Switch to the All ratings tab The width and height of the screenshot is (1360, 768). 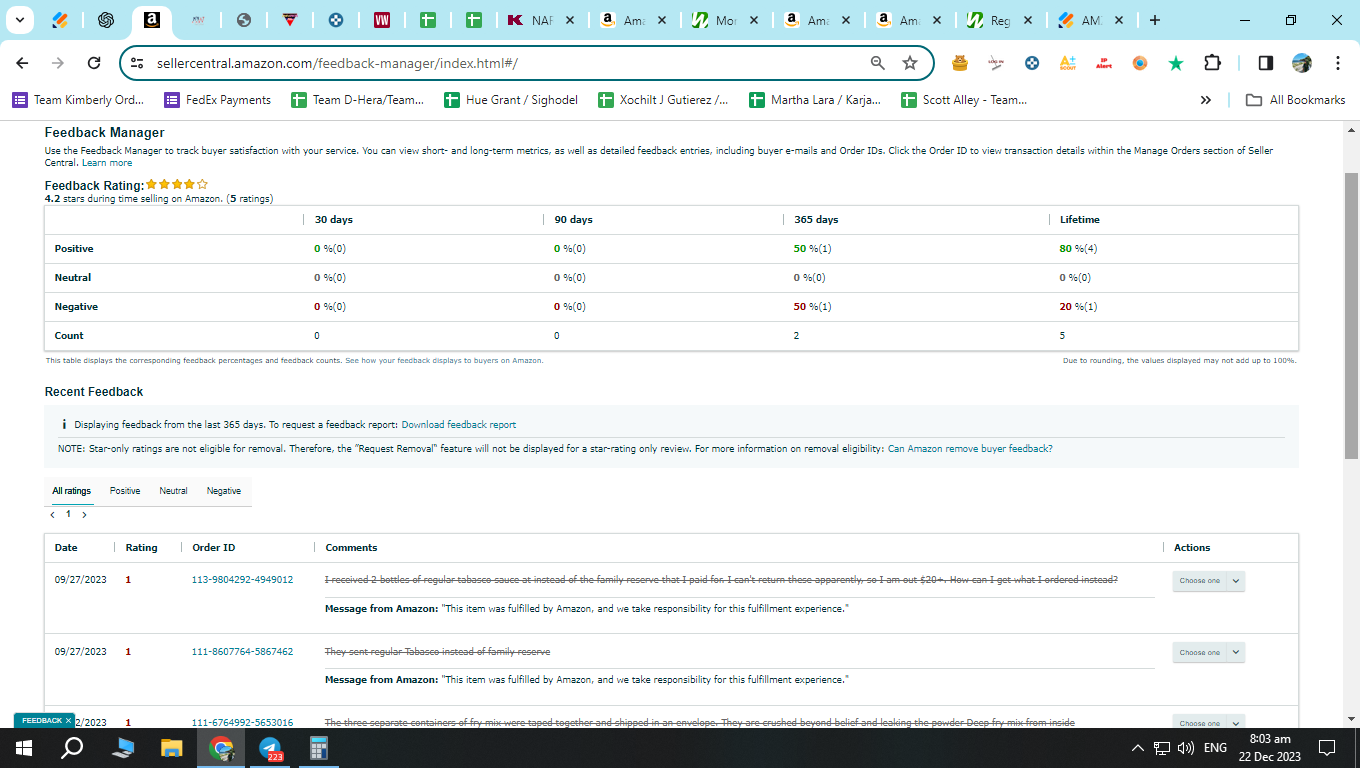click(72, 491)
